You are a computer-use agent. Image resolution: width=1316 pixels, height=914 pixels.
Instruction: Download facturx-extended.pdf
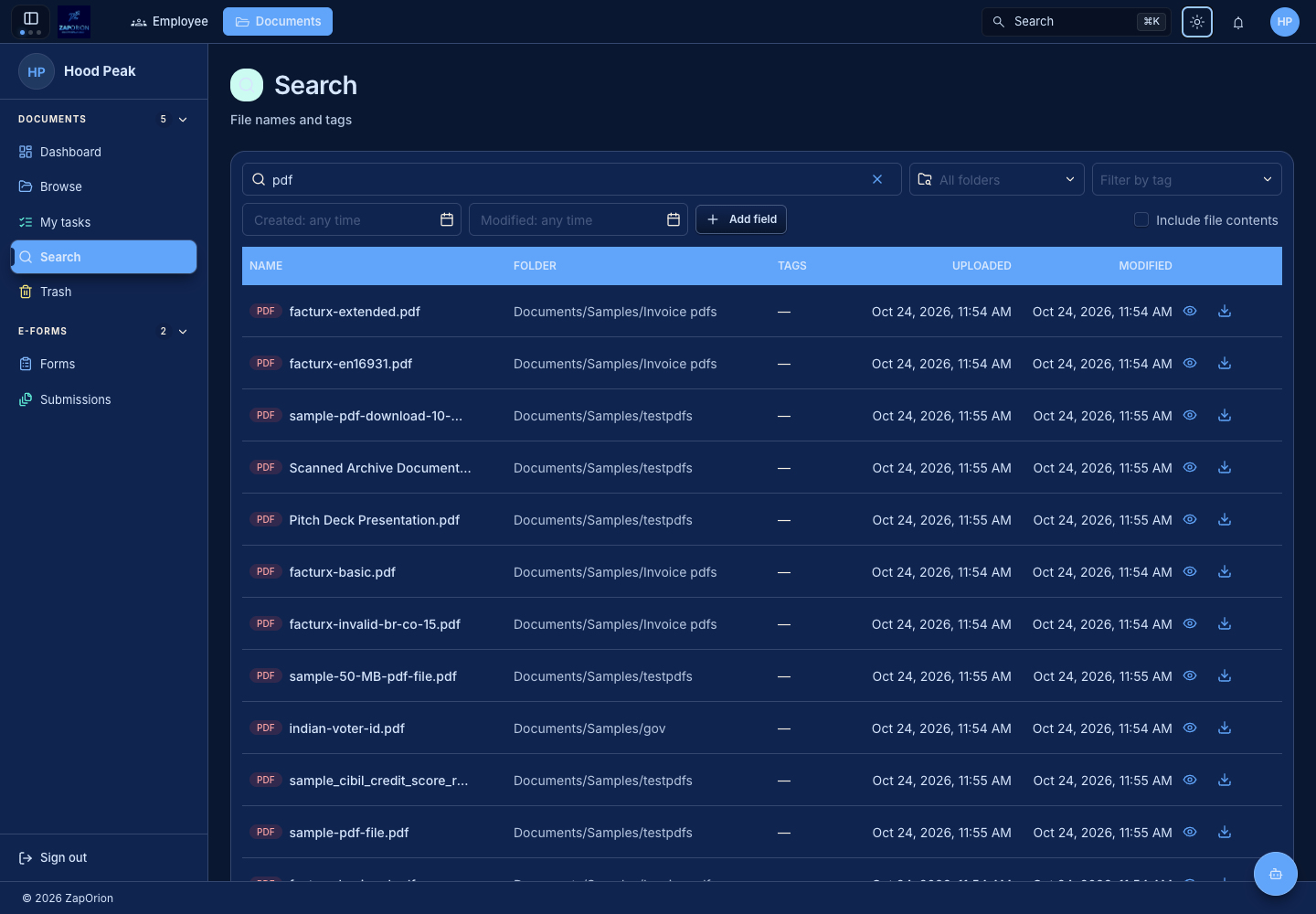(1225, 312)
